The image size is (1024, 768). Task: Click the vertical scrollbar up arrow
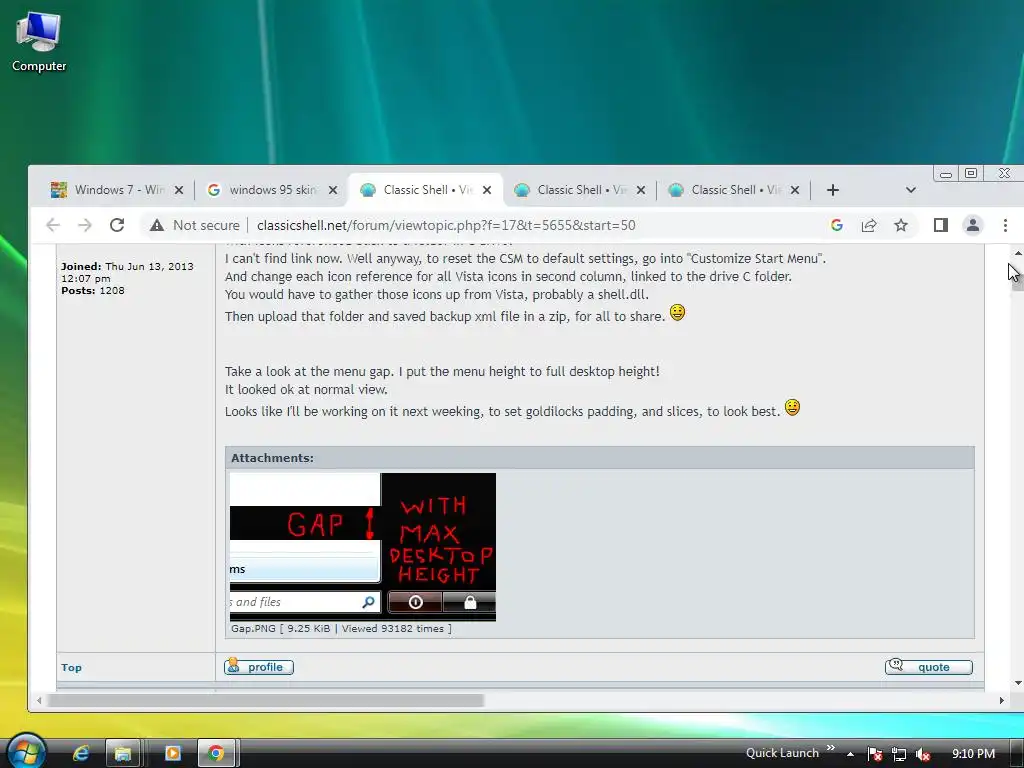[x=1018, y=253]
